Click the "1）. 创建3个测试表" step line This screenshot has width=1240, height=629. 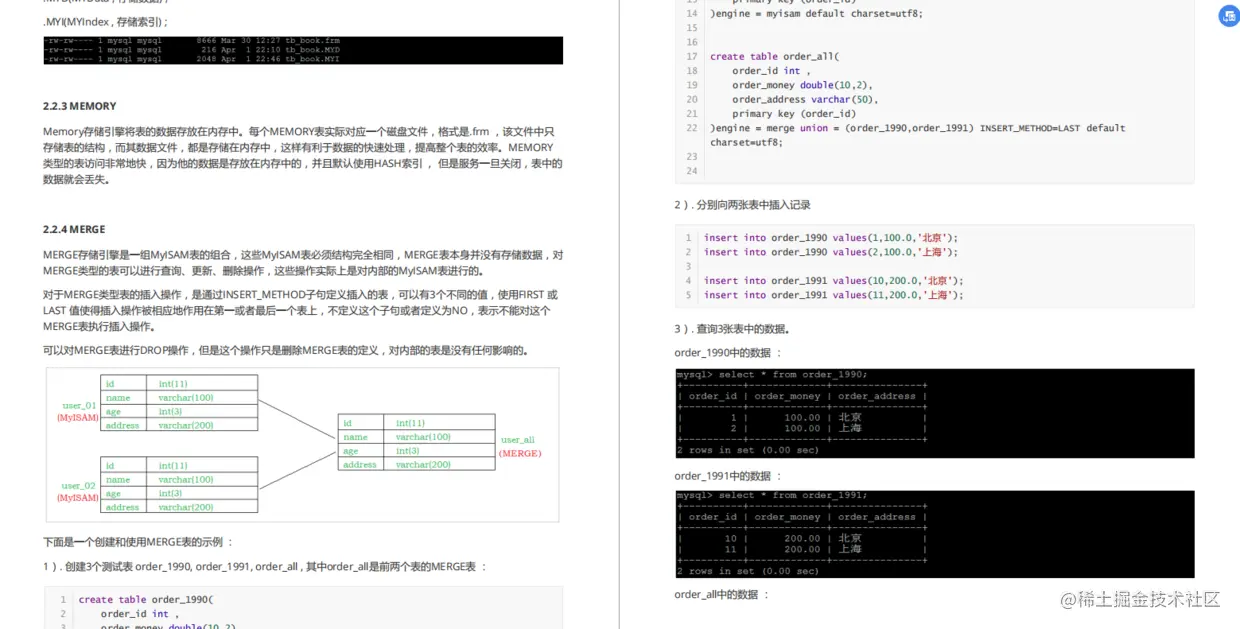pos(265,566)
